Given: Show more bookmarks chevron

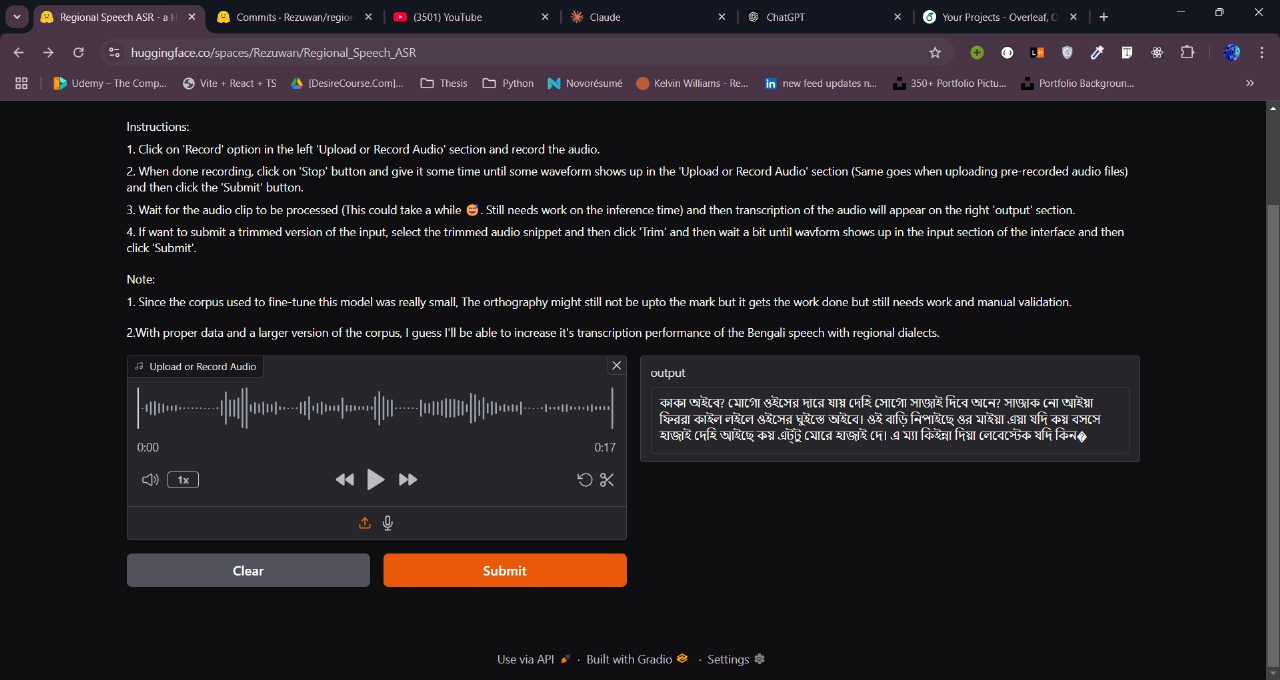Looking at the screenshot, I should tap(1249, 83).
